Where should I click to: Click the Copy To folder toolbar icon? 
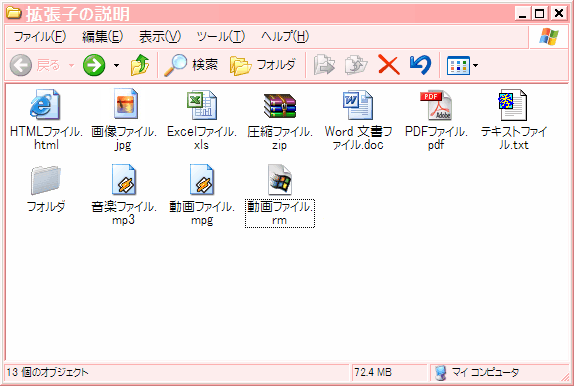[x=356, y=65]
